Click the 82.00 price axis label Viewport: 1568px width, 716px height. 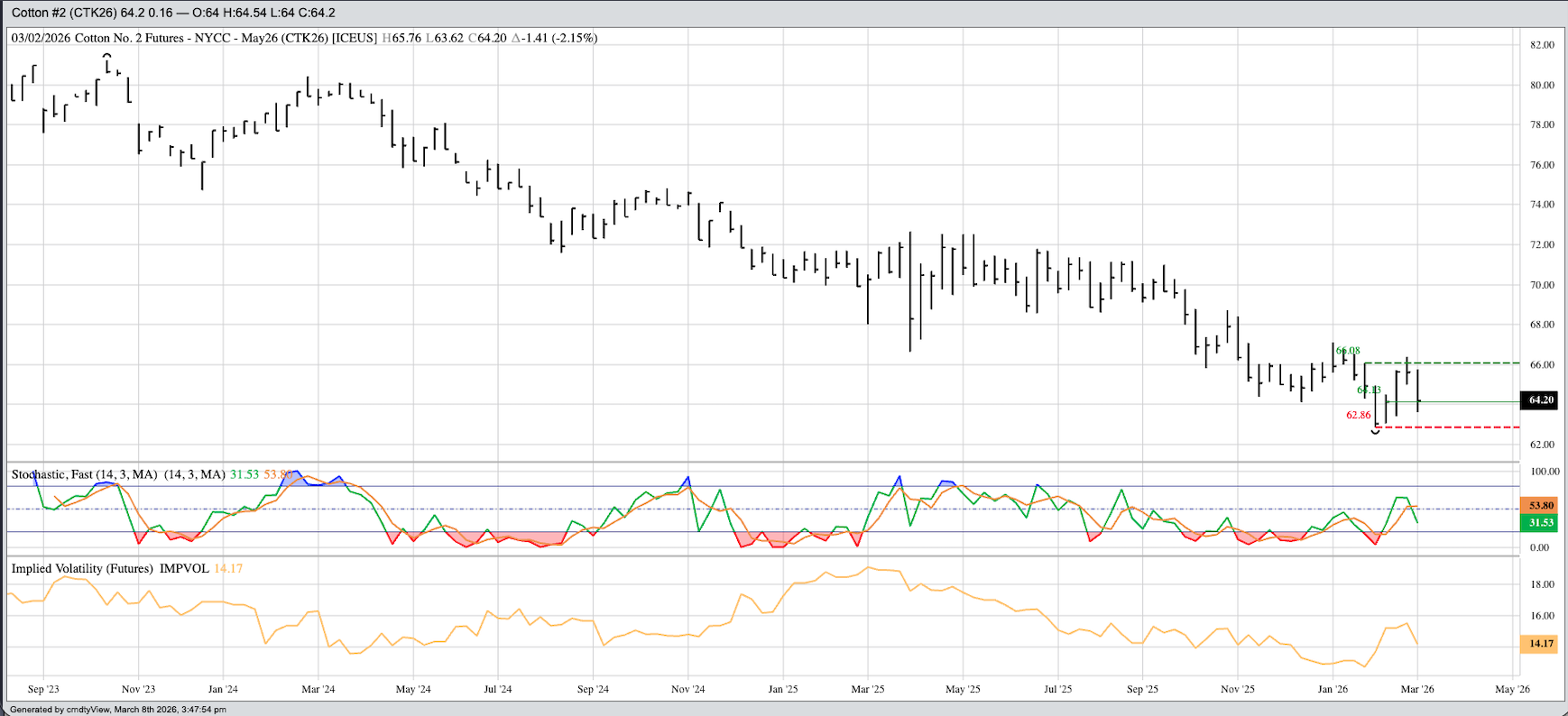click(1542, 45)
